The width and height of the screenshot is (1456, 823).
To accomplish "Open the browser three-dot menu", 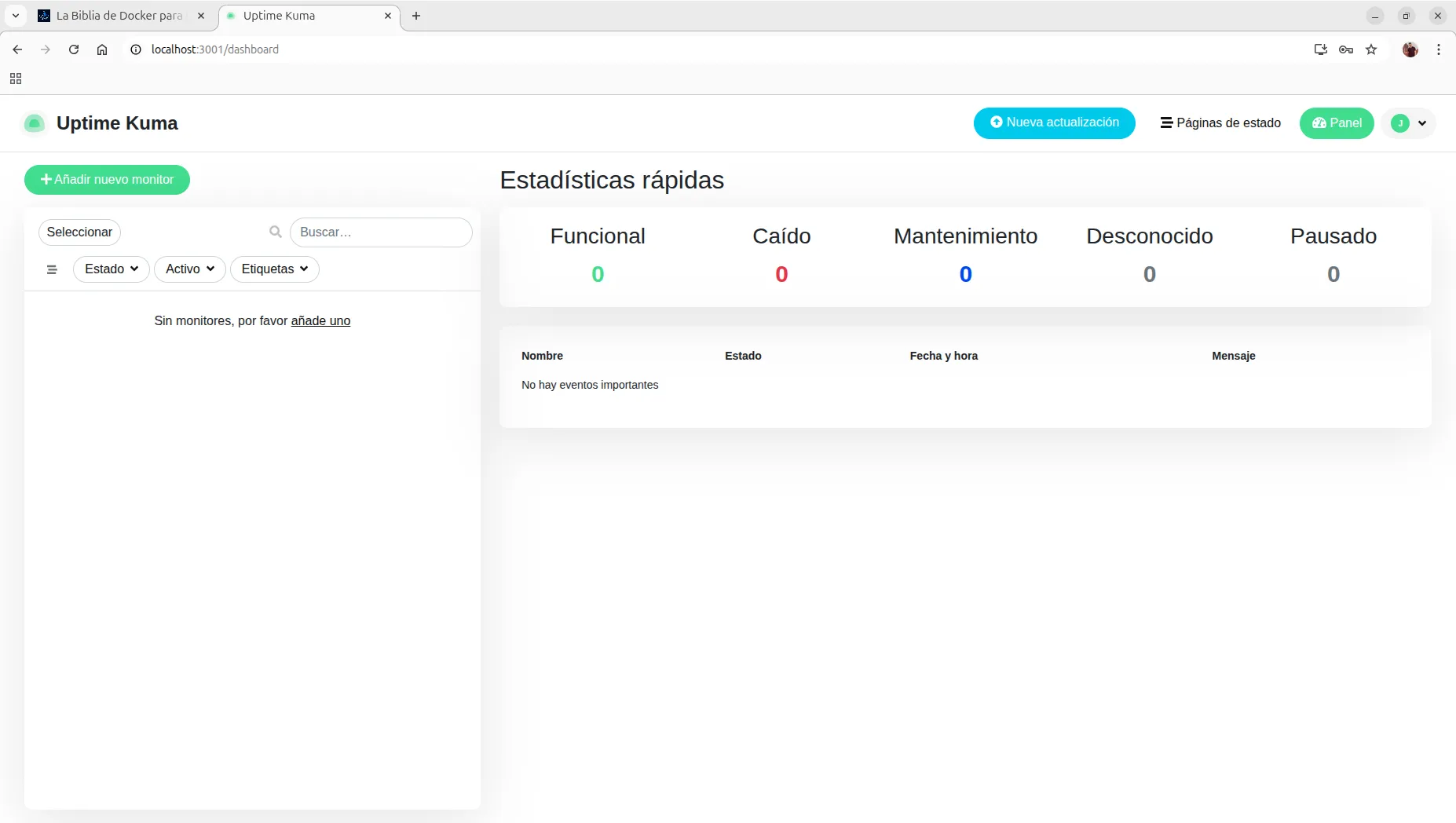I will coord(1439,49).
